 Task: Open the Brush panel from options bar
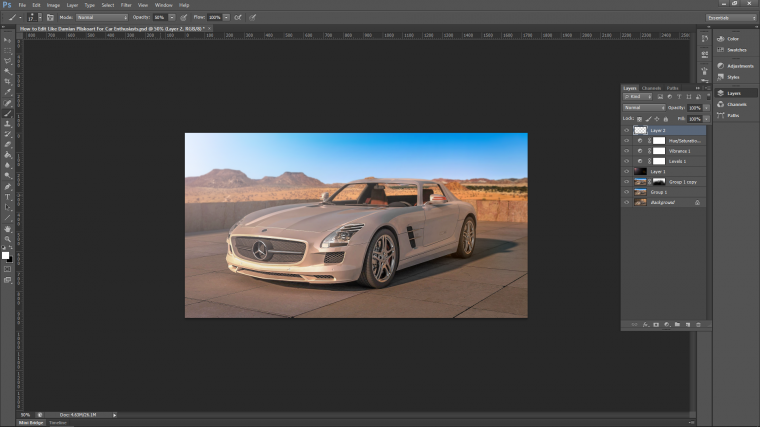[50, 17]
